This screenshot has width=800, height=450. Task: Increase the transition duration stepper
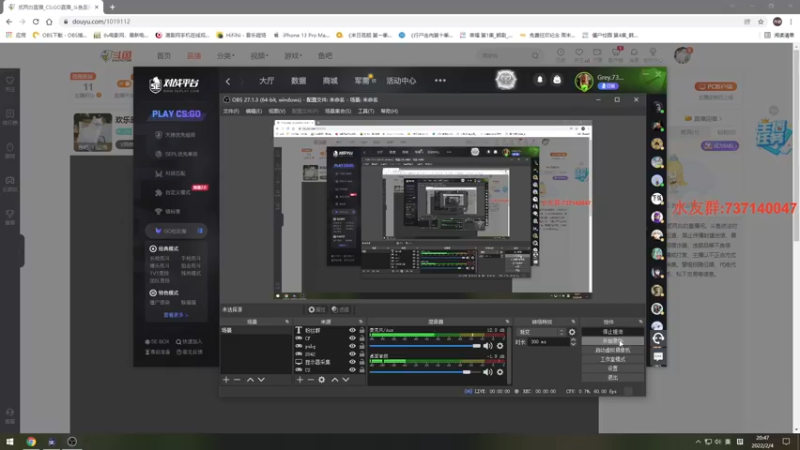coord(573,340)
